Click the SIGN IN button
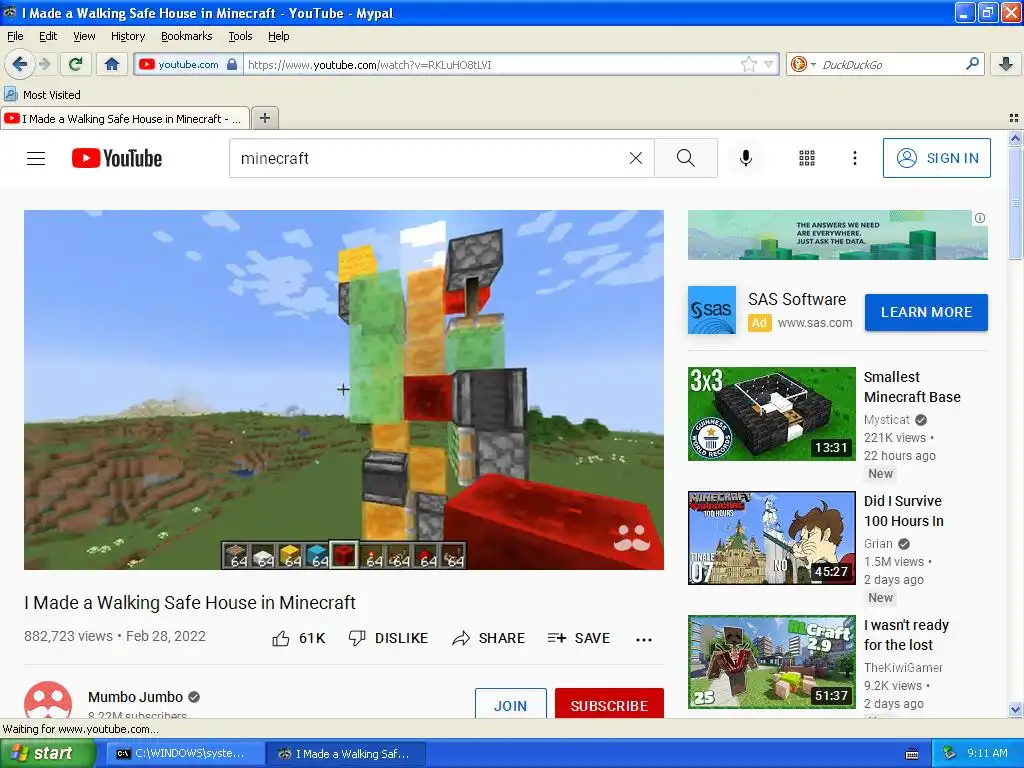1024x768 pixels. pyautogui.click(x=936, y=158)
